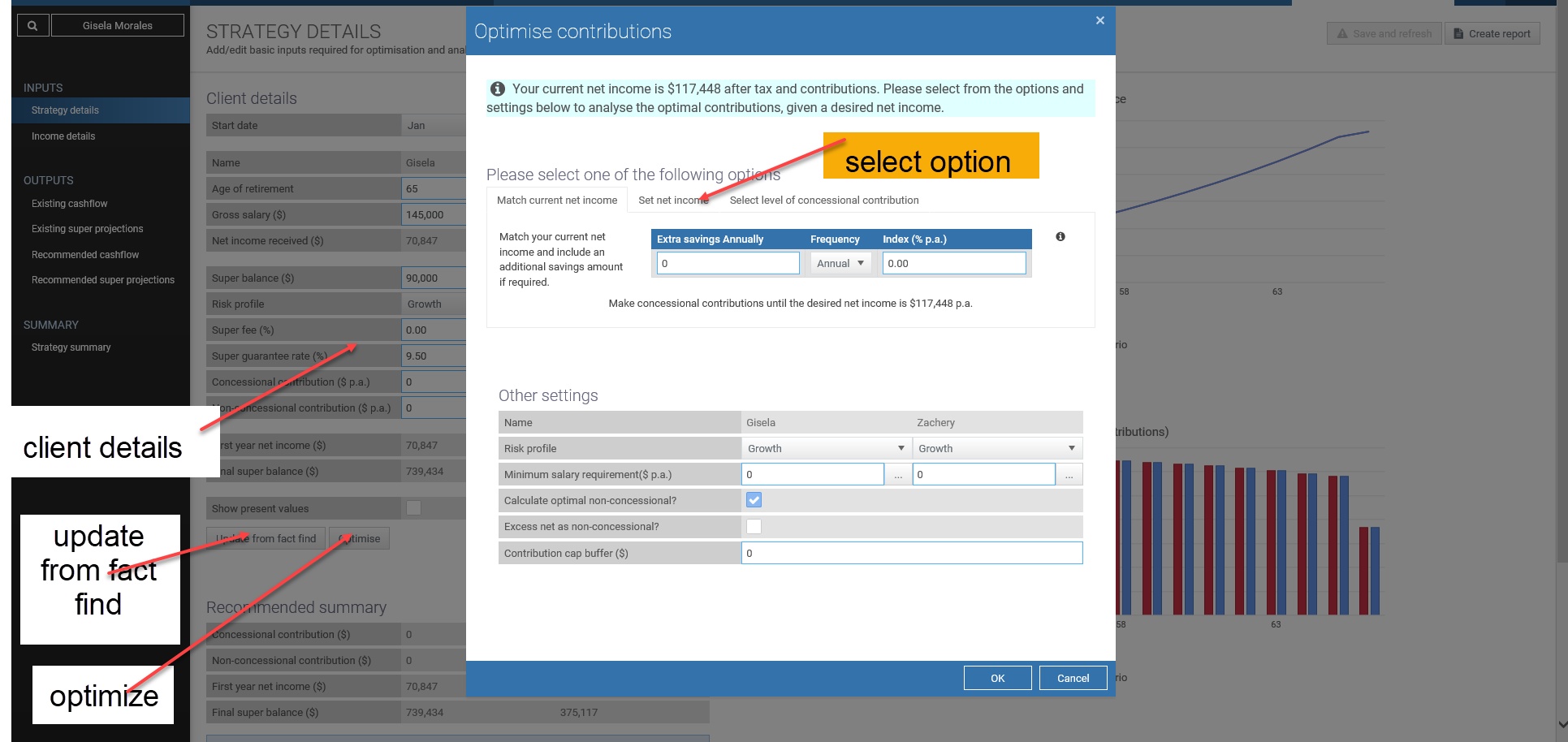
Task: Click the search magnifier icon in sidebar
Action: (x=32, y=25)
